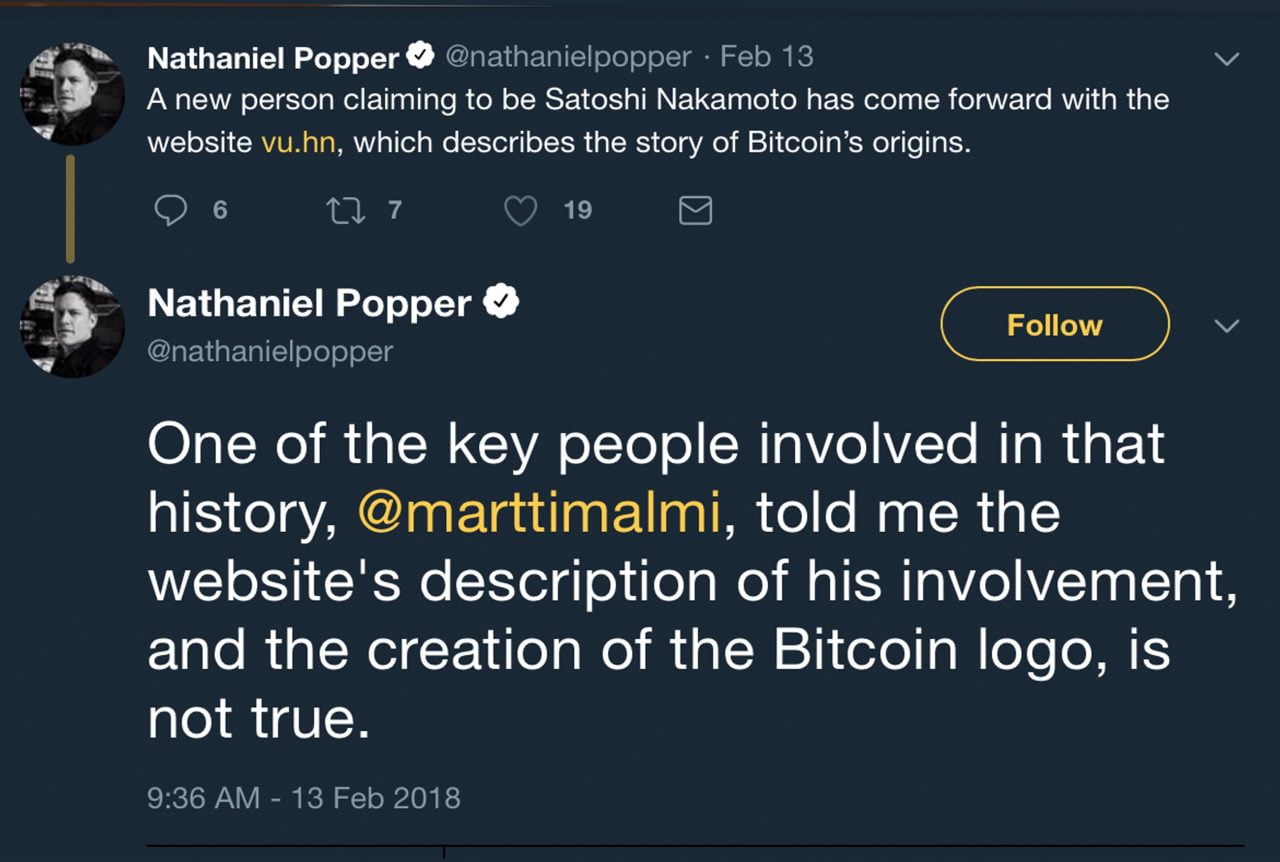Select the retweet icon on the first tweet
The width and height of the screenshot is (1280, 862).
click(344, 210)
